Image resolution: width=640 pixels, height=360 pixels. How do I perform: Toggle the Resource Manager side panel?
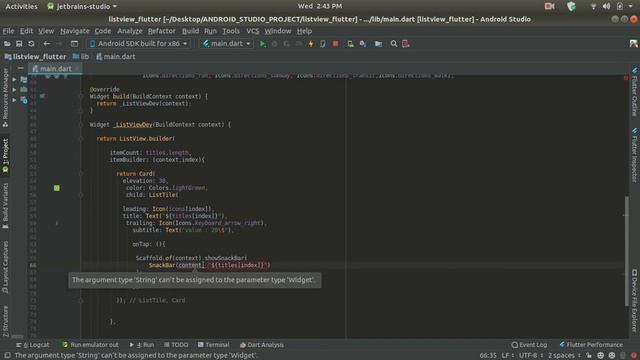click(x=5, y=98)
